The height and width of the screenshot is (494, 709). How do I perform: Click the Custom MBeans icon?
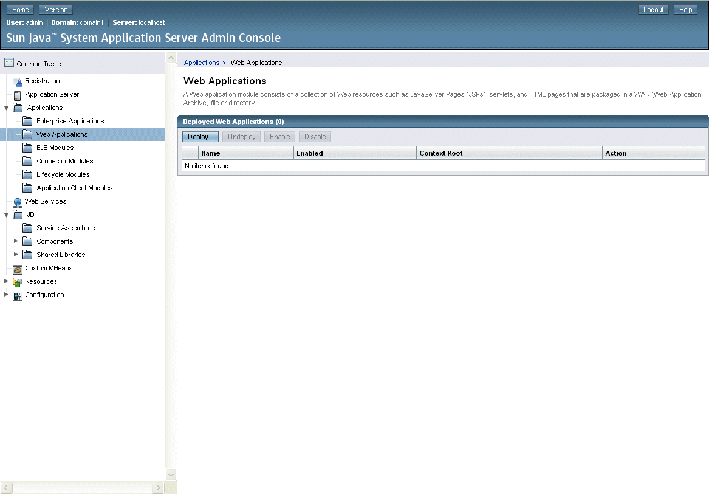(18, 269)
